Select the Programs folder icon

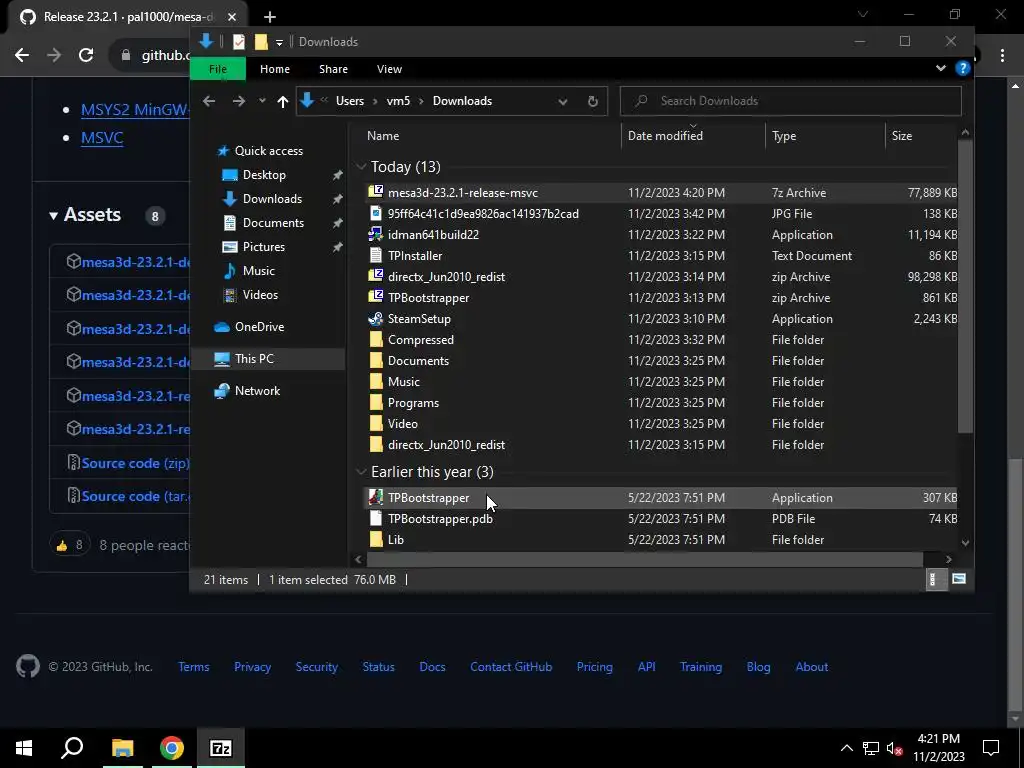pos(376,402)
